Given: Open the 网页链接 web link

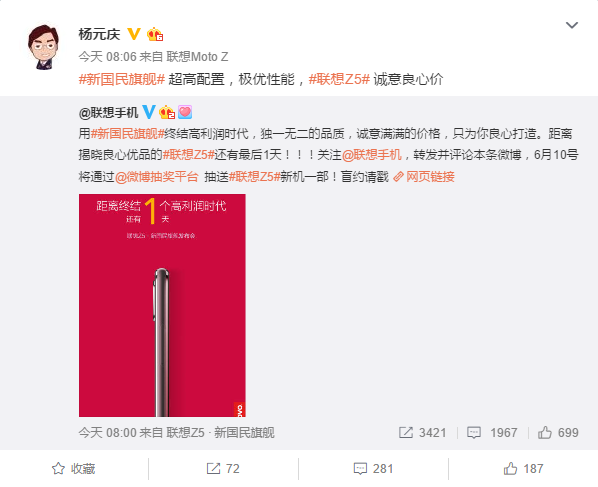Looking at the screenshot, I should pyautogui.click(x=424, y=177).
